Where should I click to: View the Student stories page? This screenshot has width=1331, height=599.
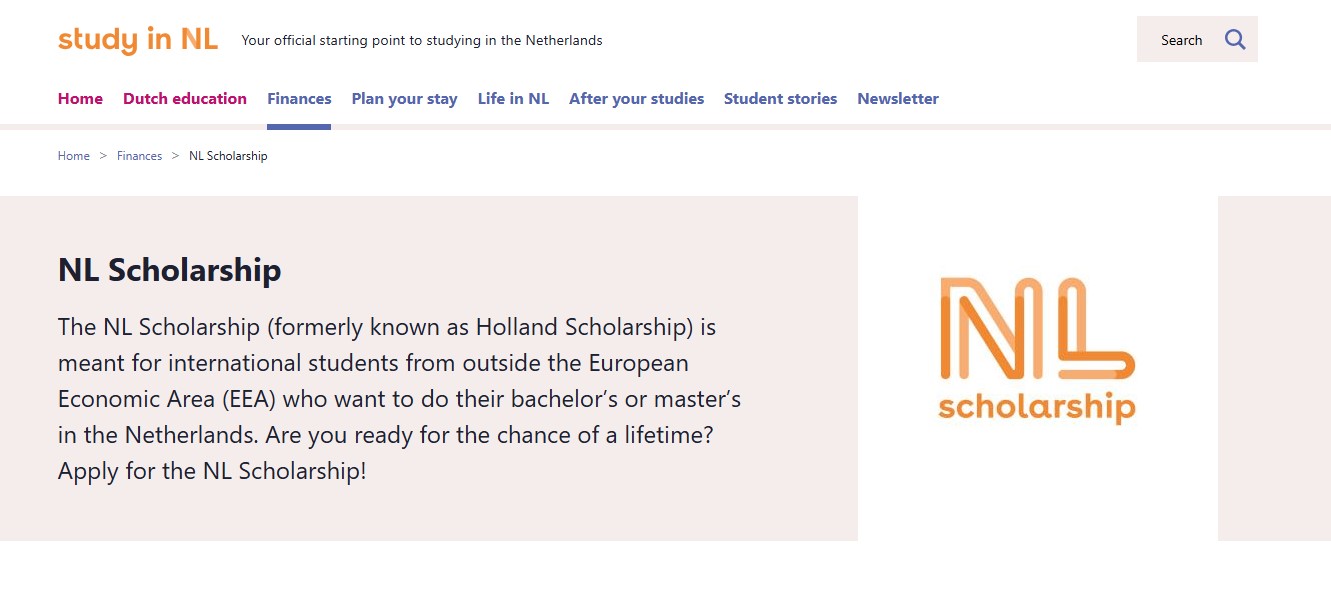point(780,99)
